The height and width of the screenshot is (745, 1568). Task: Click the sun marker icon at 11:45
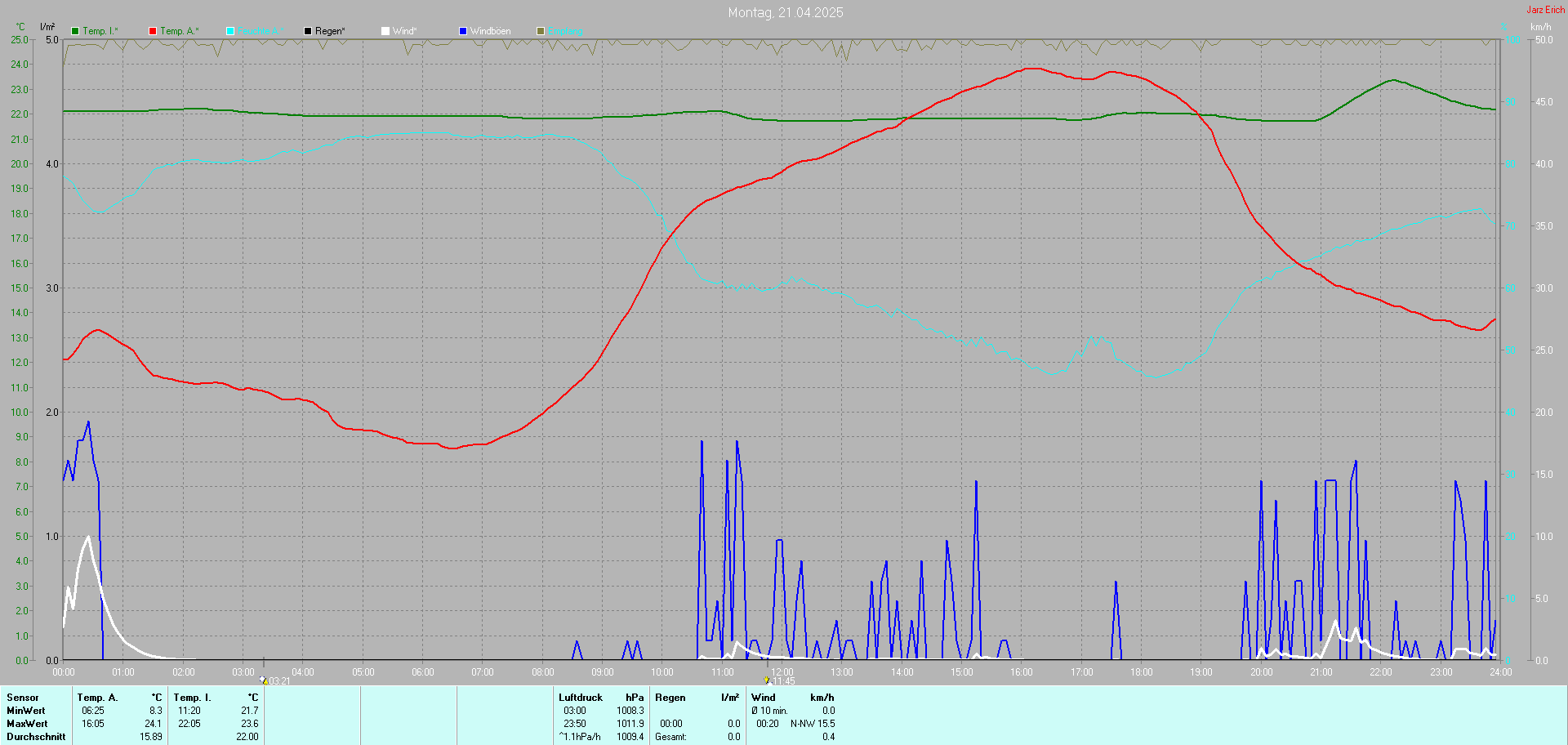click(x=767, y=680)
